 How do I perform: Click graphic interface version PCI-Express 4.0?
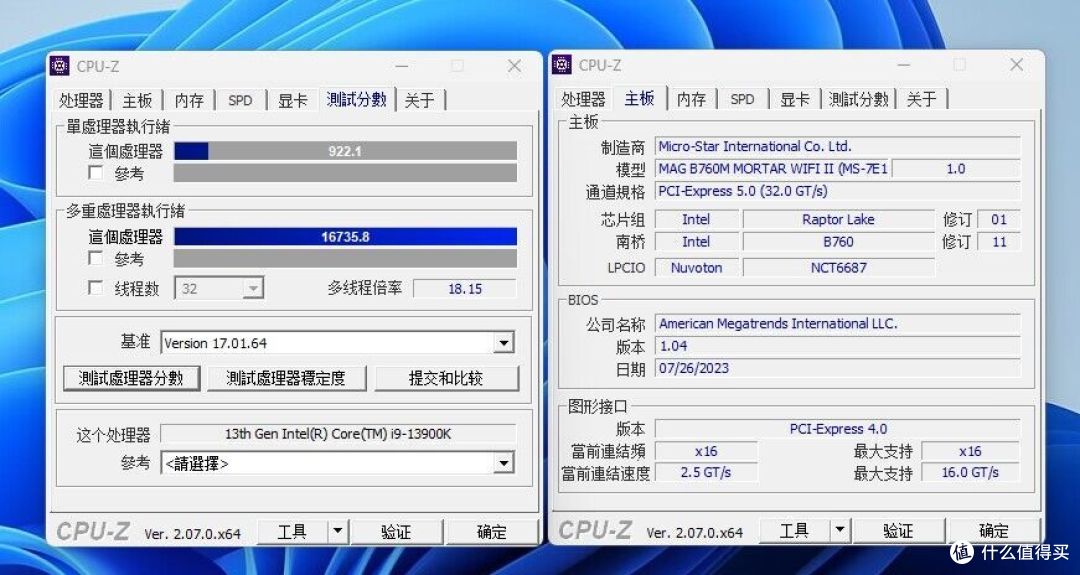(837, 429)
